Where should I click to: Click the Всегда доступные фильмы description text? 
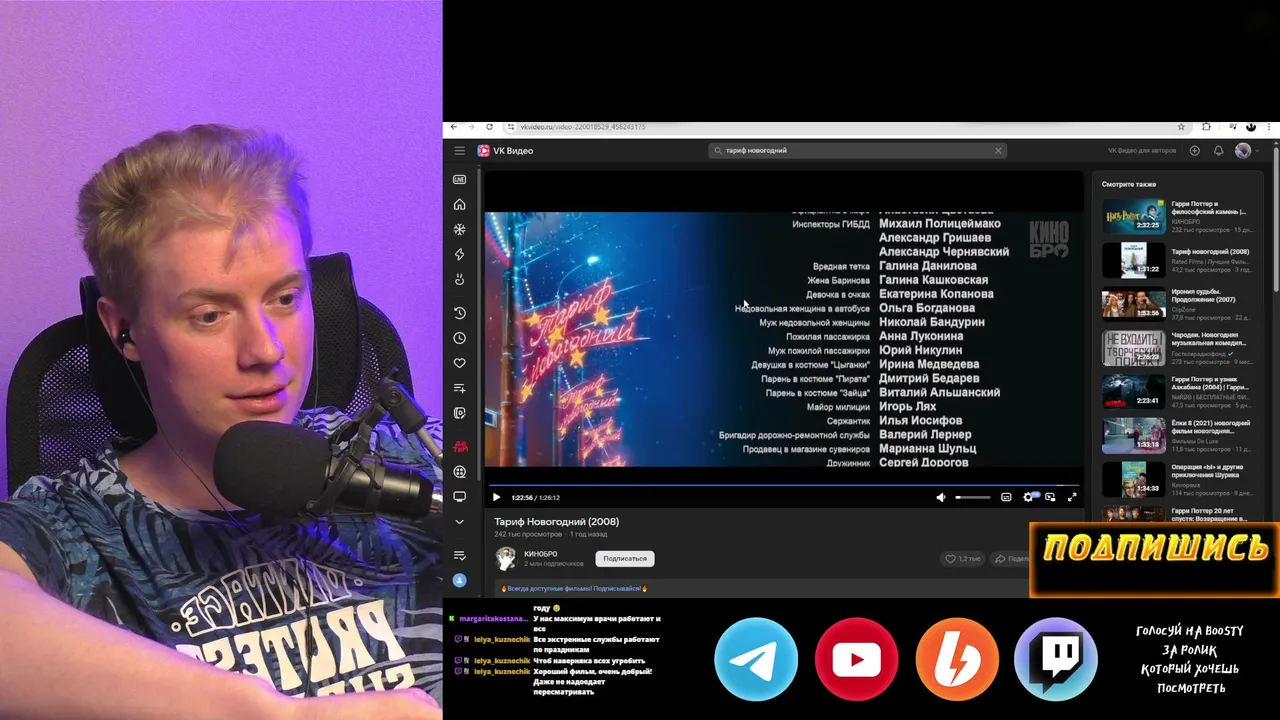(574, 588)
